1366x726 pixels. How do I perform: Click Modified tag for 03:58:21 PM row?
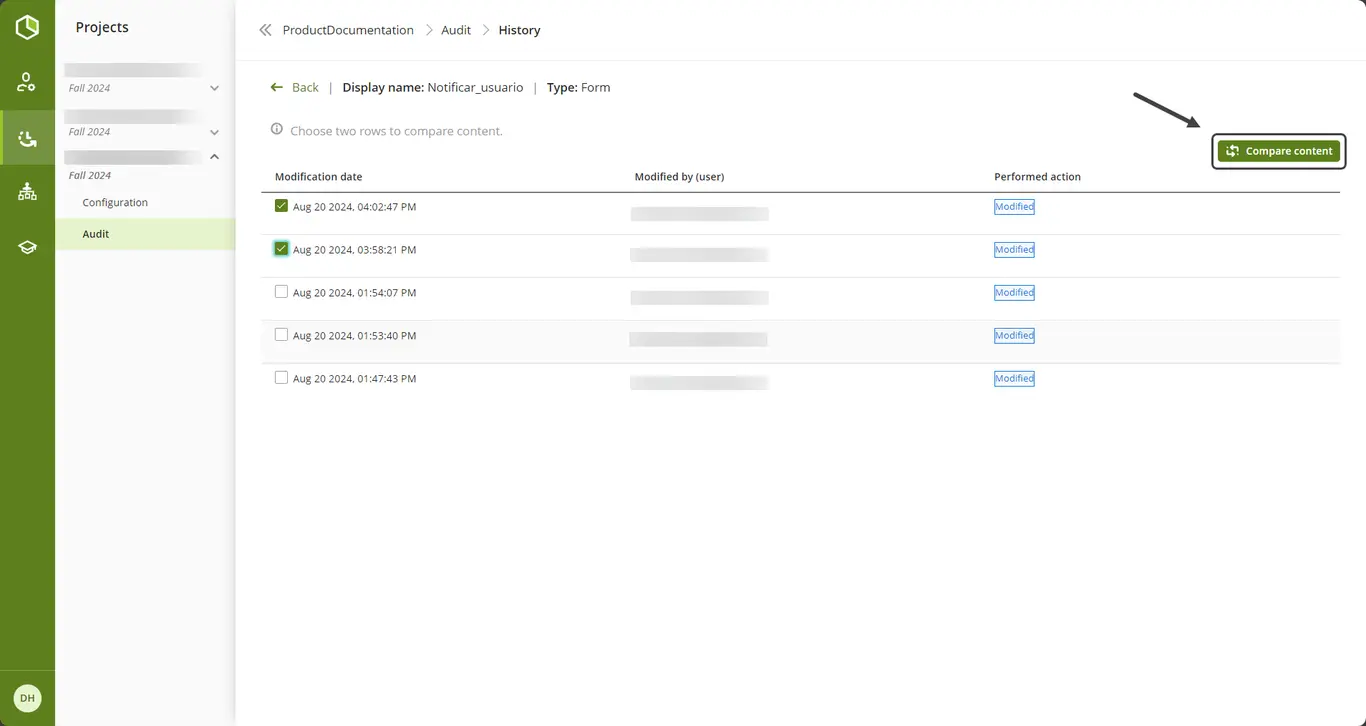coord(1014,250)
